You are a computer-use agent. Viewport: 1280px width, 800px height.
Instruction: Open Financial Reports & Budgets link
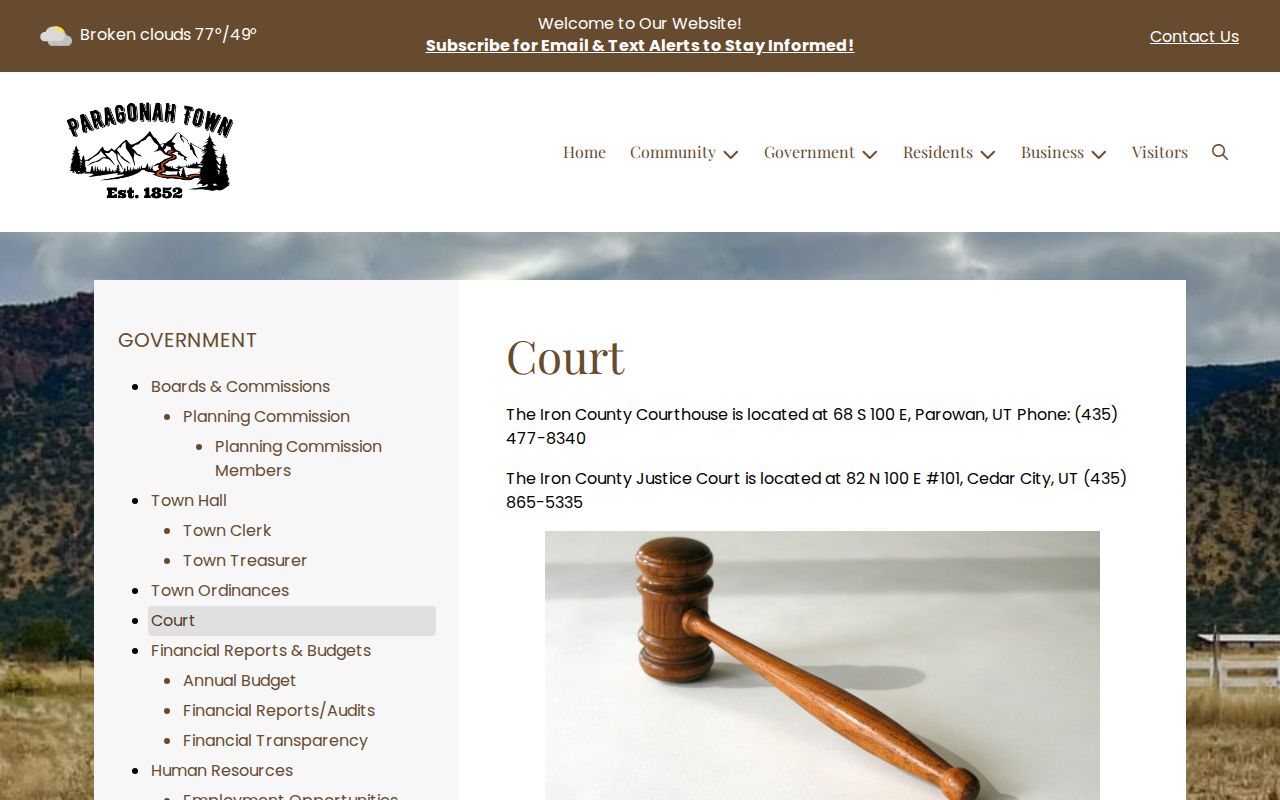[261, 650]
